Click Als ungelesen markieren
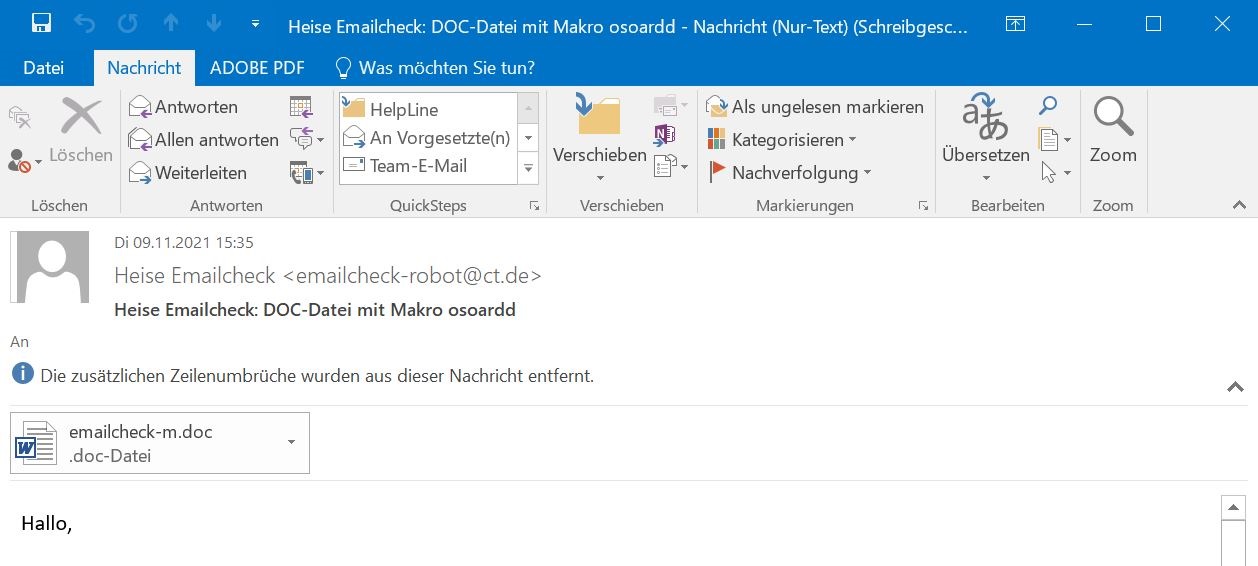Image resolution: width=1258 pixels, height=566 pixels. pyautogui.click(x=815, y=107)
